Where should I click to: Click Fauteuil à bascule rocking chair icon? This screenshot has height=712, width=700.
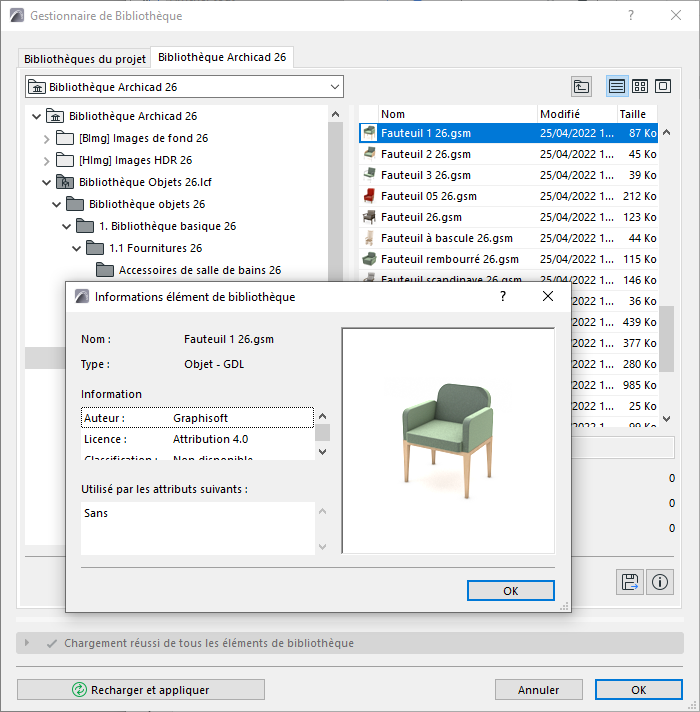point(370,238)
